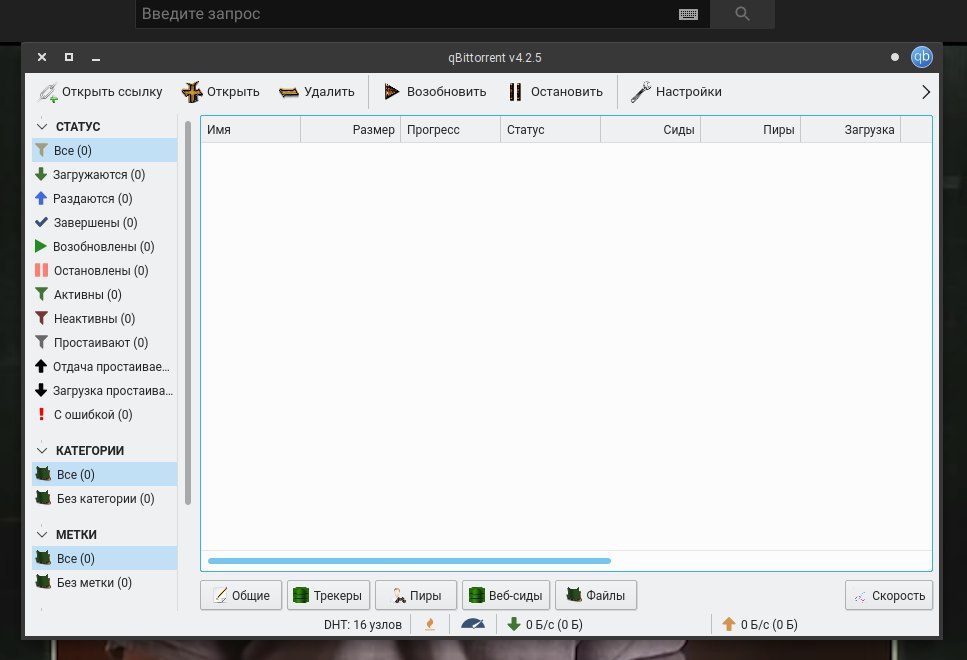This screenshot has width=967, height=660.
Task: Select the Раздаются (0) filter
Action: pyautogui.click(x=104, y=199)
